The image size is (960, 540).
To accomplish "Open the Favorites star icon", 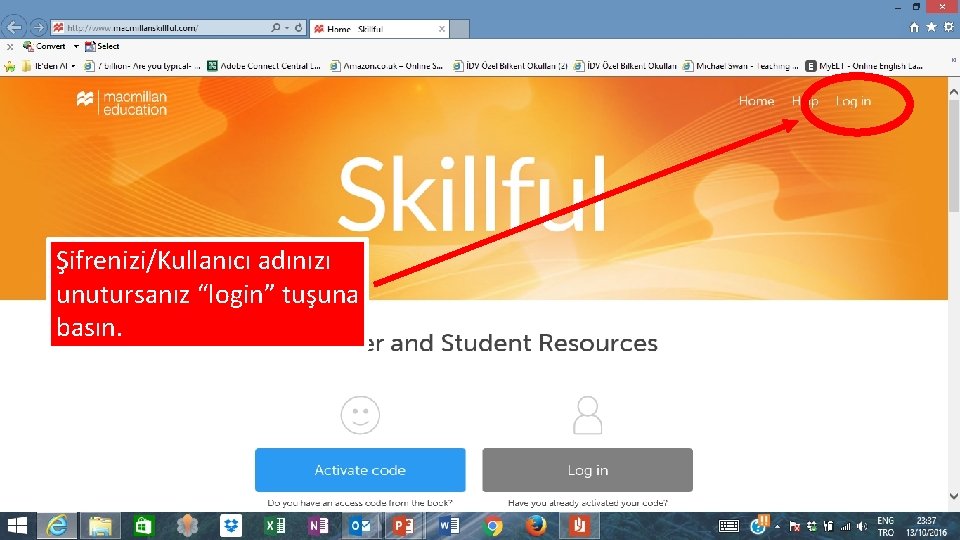I will click(x=931, y=27).
